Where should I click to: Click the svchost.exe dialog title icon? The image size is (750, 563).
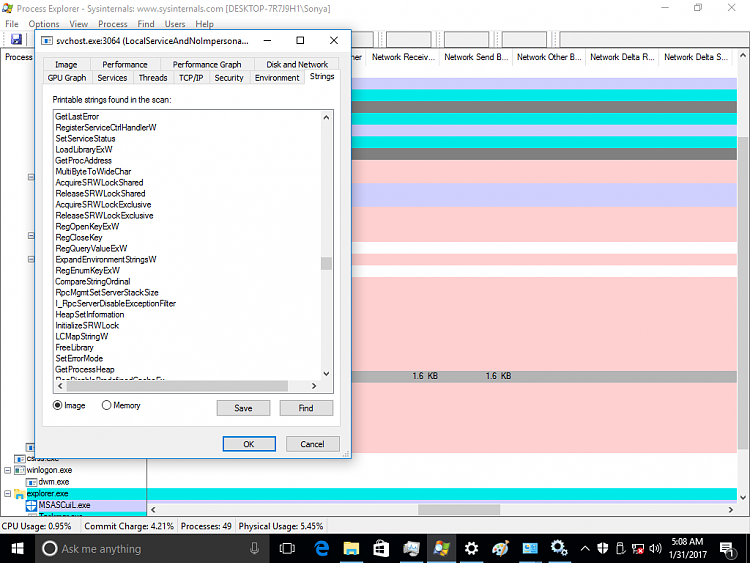(x=46, y=41)
